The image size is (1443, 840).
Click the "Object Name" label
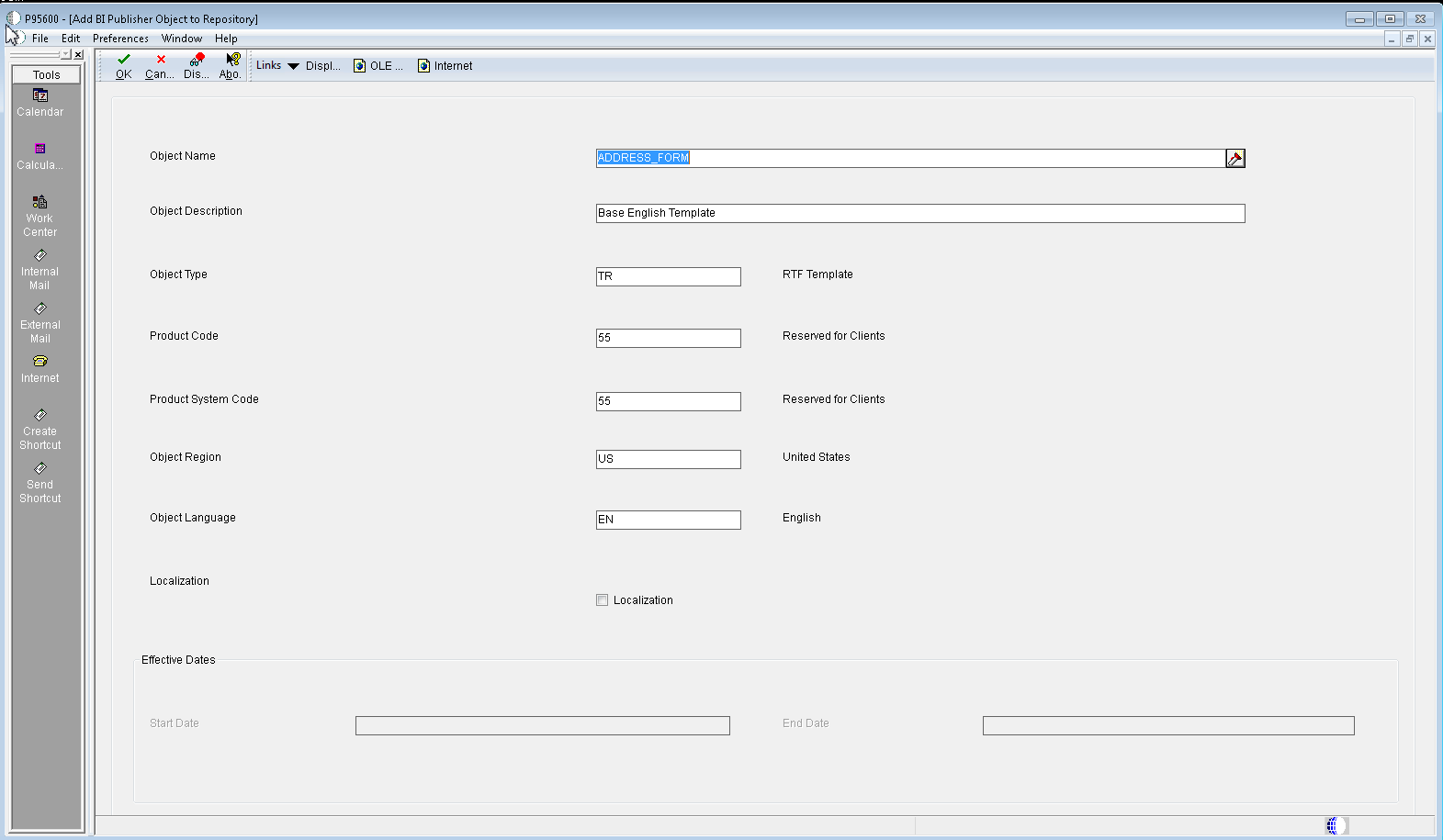pyautogui.click(x=183, y=156)
